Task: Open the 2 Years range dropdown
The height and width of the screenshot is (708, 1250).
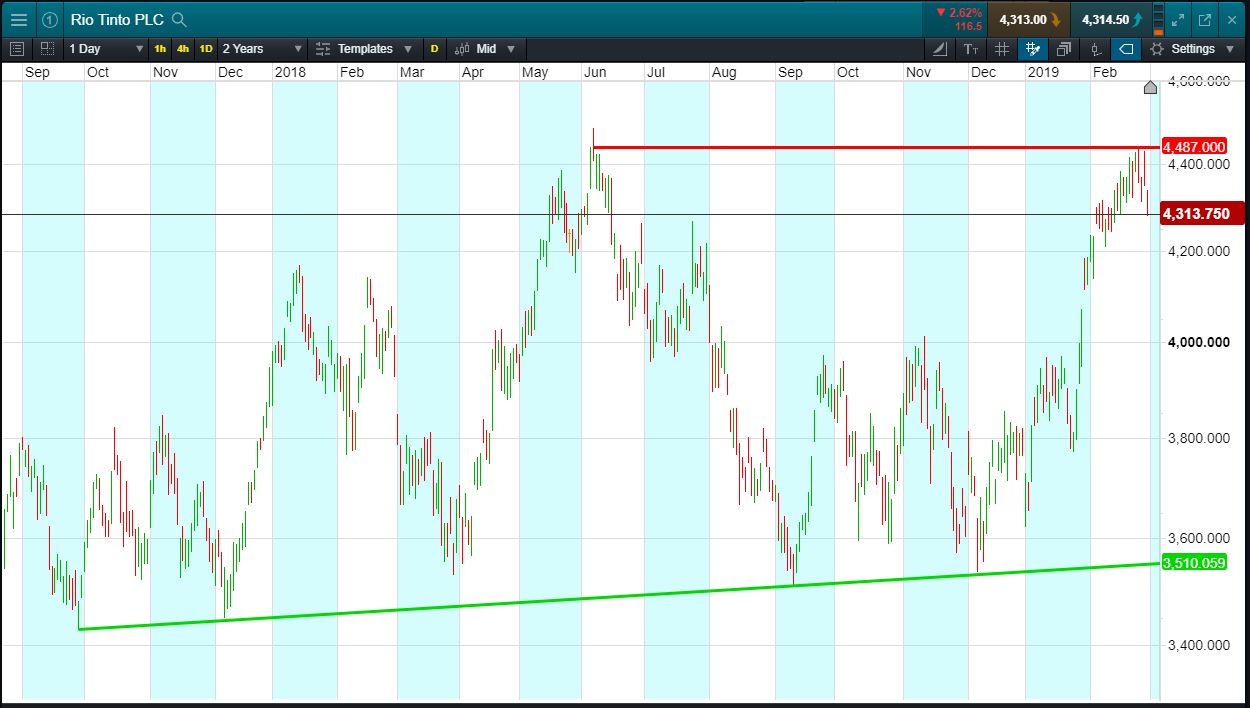Action: point(262,48)
